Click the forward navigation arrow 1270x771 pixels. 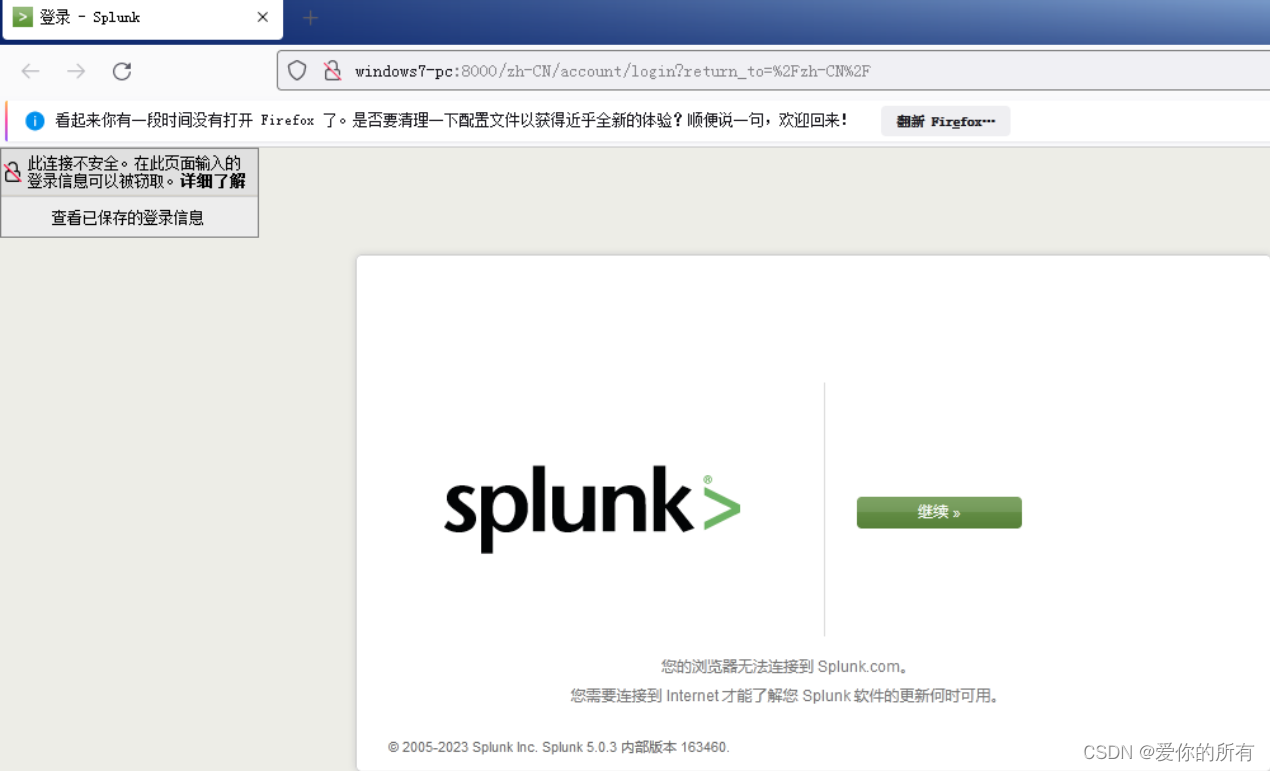(76, 71)
